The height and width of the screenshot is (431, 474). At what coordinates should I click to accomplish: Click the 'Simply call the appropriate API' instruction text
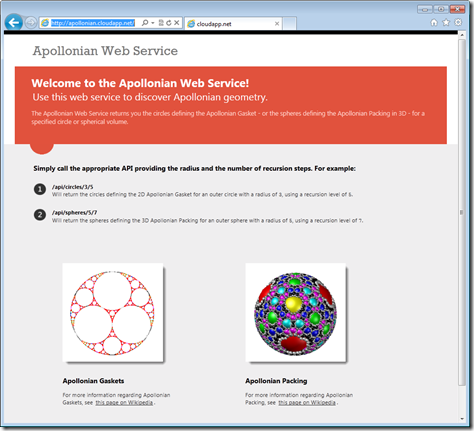tap(194, 168)
